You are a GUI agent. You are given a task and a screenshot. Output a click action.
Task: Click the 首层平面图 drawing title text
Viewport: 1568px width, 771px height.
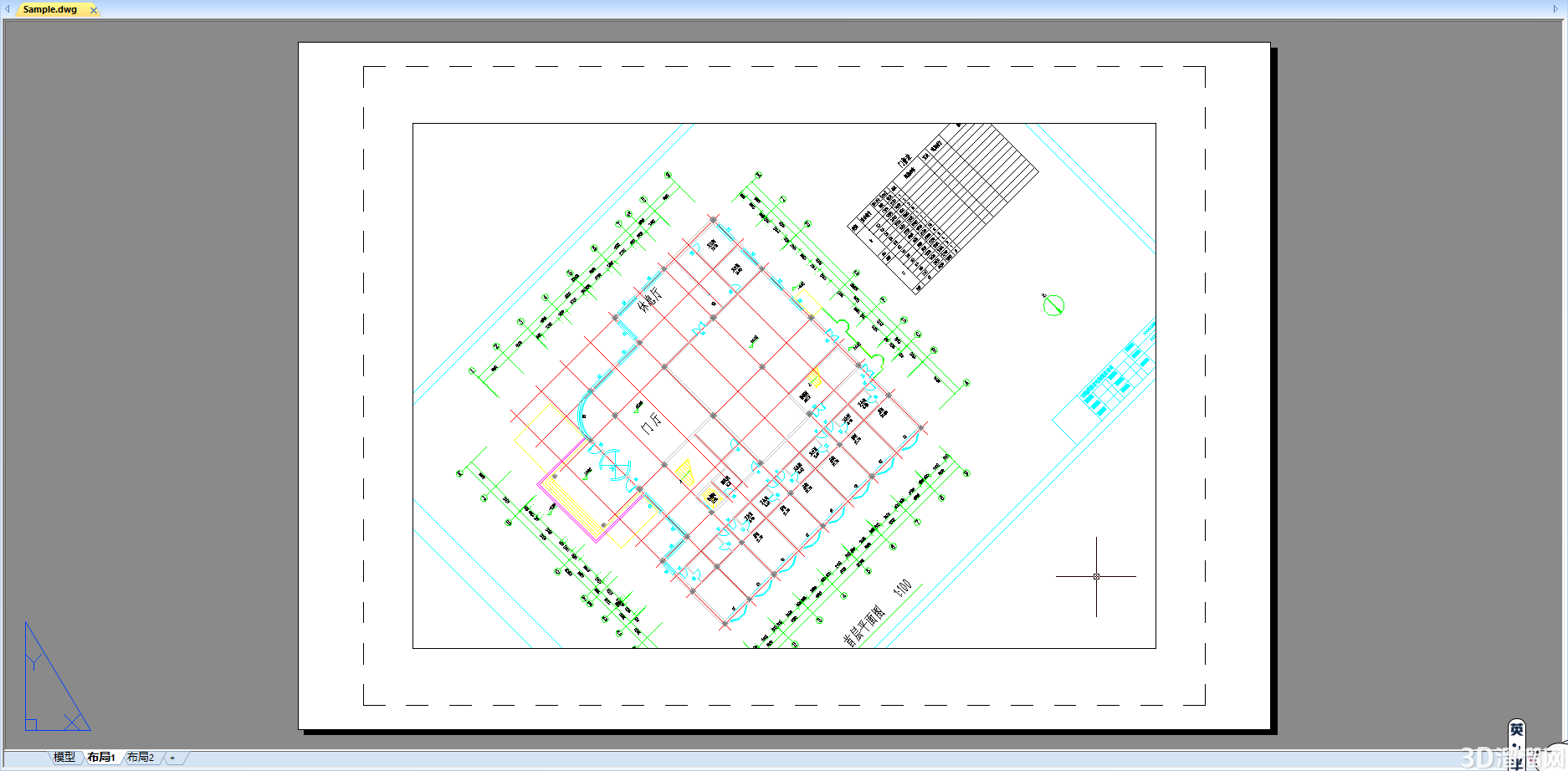click(863, 626)
